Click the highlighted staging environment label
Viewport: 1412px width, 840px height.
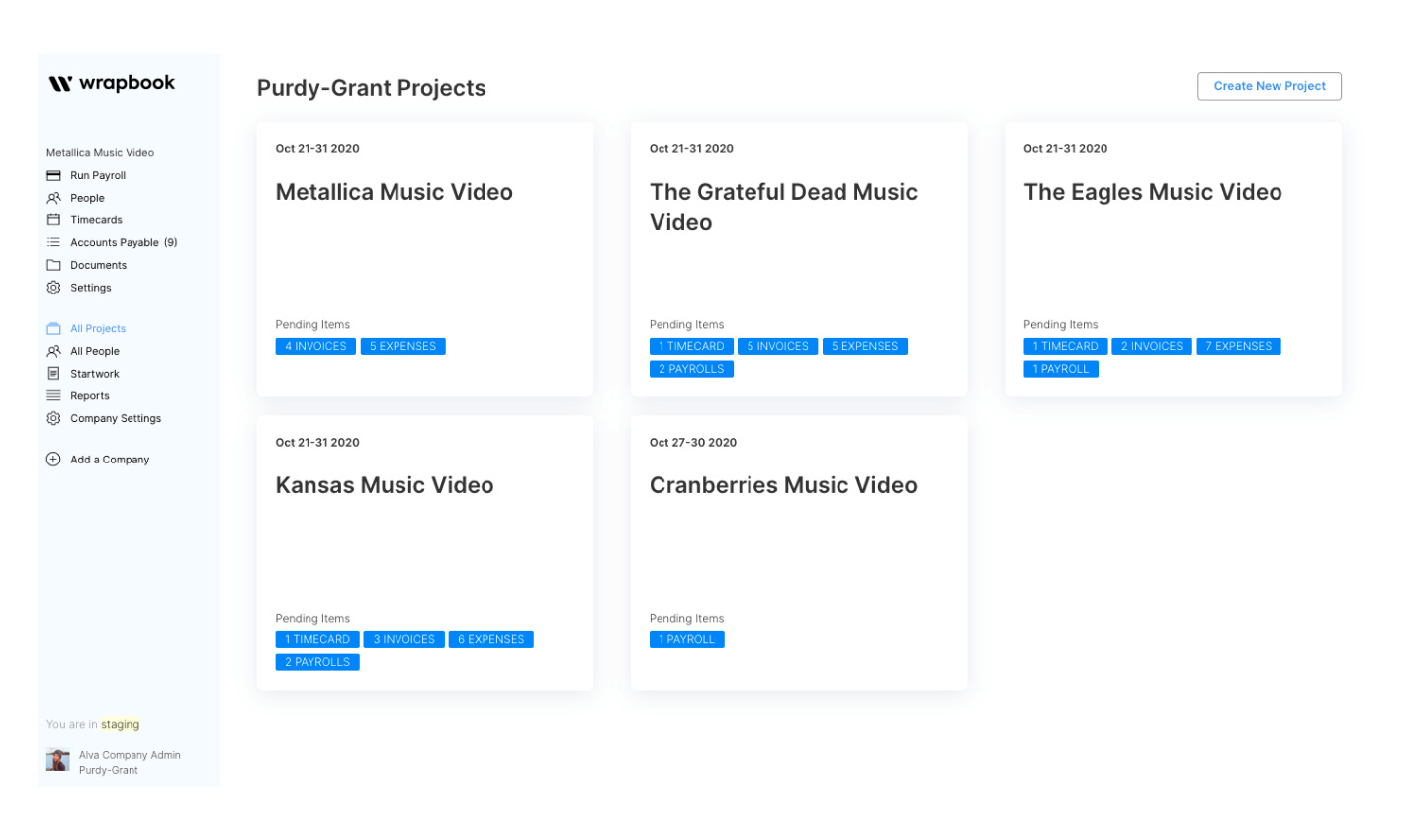point(120,724)
